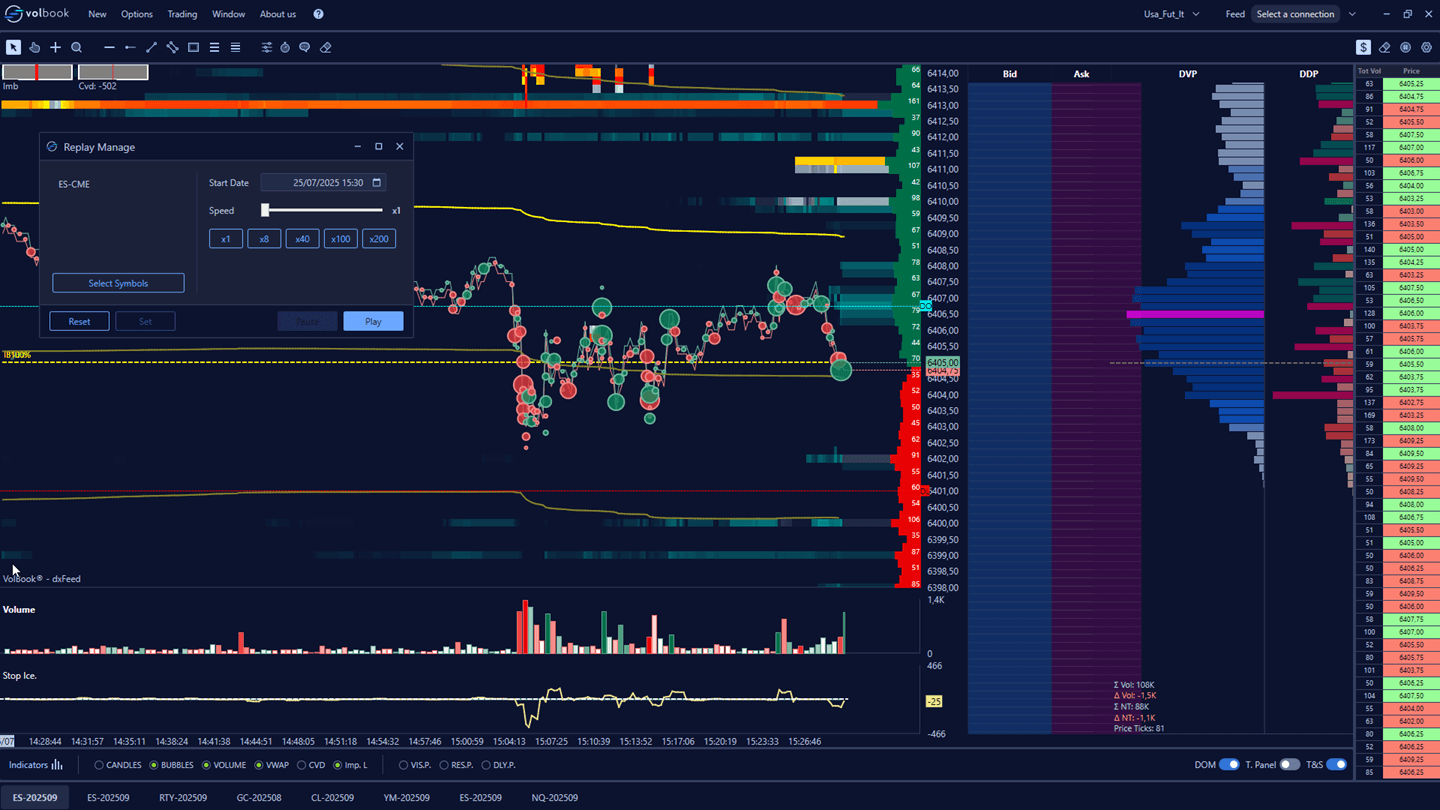Toggle the CVD radio option

[301, 765]
